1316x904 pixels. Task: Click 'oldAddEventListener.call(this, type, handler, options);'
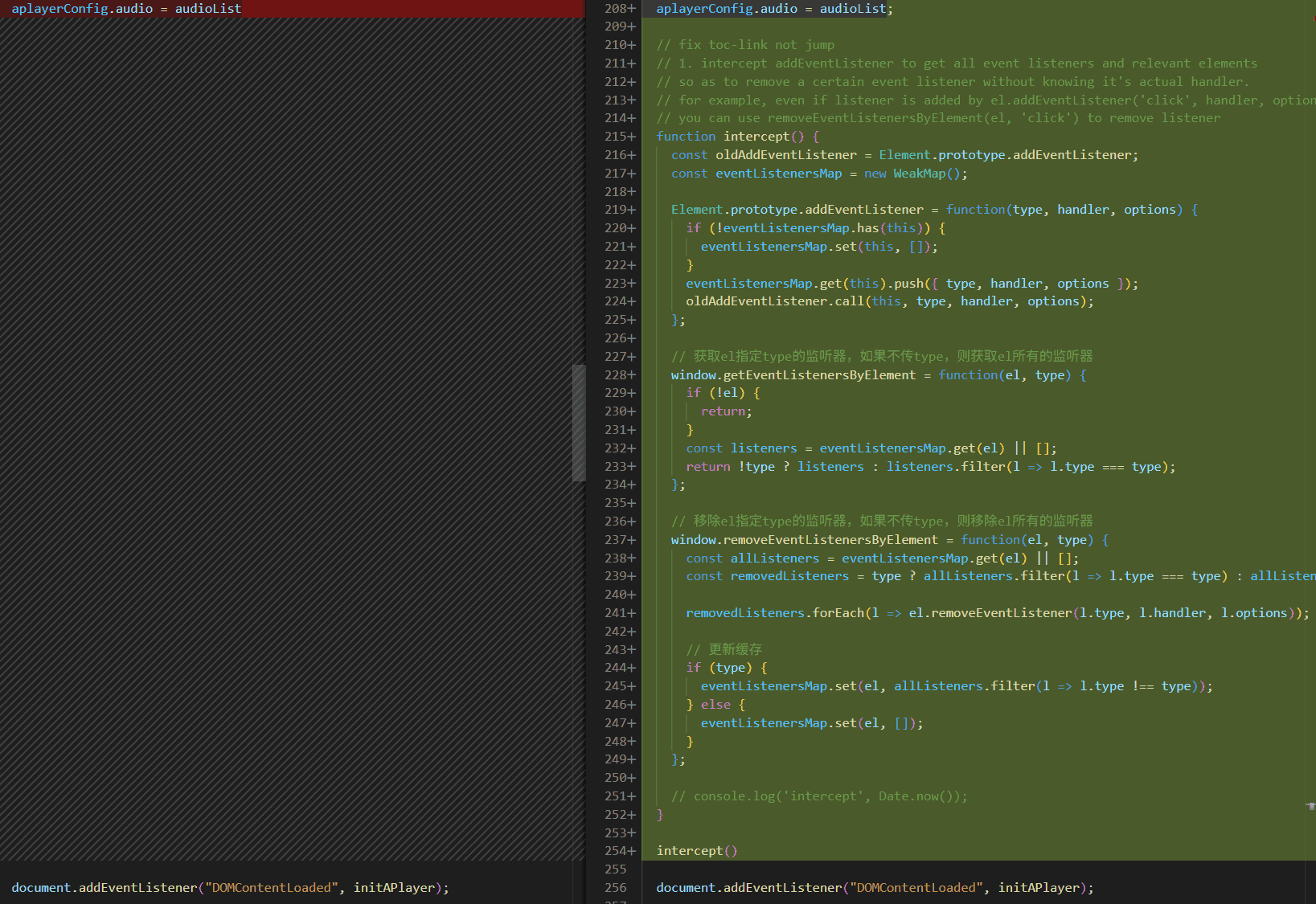(889, 301)
